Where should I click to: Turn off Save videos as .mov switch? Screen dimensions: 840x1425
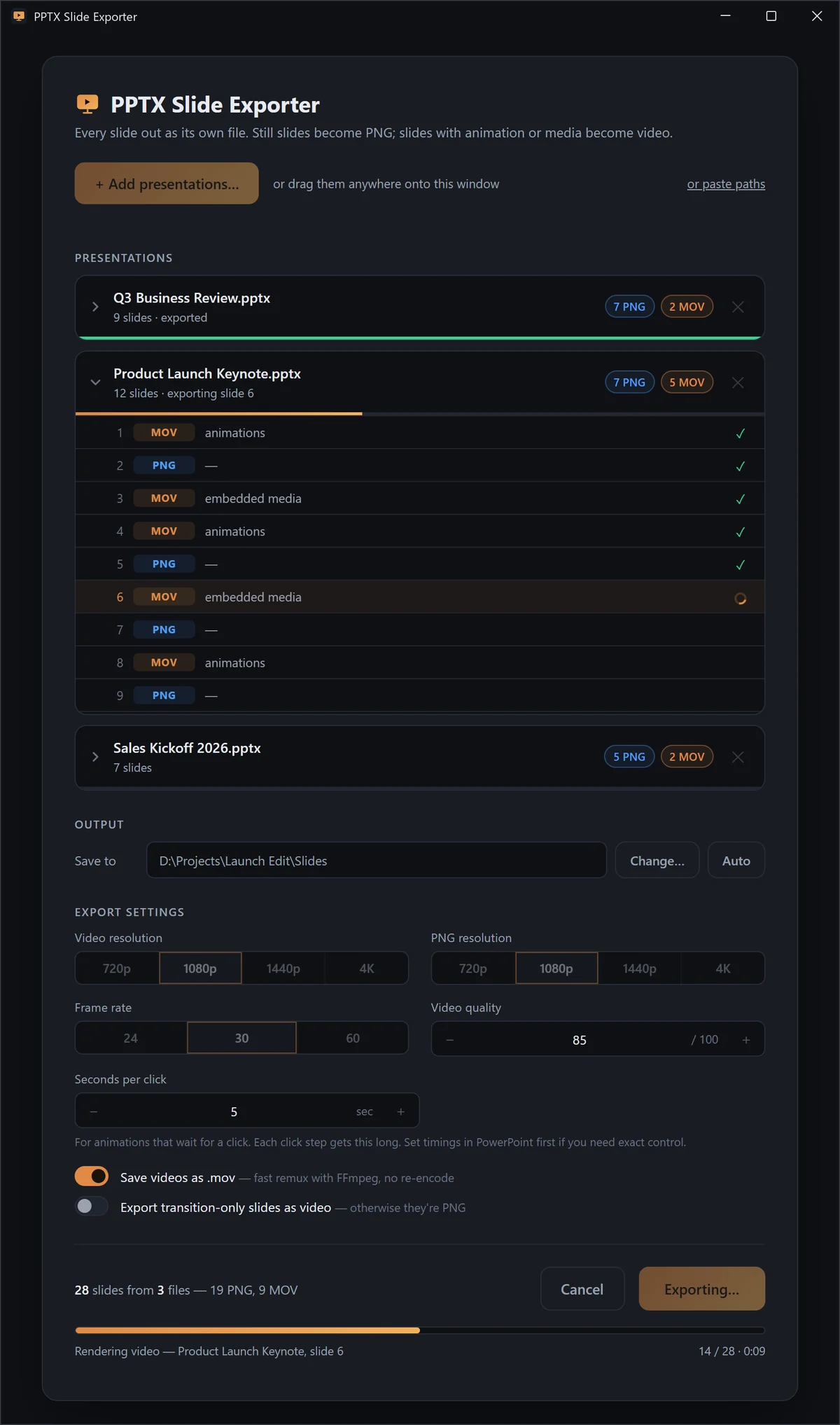pos(92,1176)
